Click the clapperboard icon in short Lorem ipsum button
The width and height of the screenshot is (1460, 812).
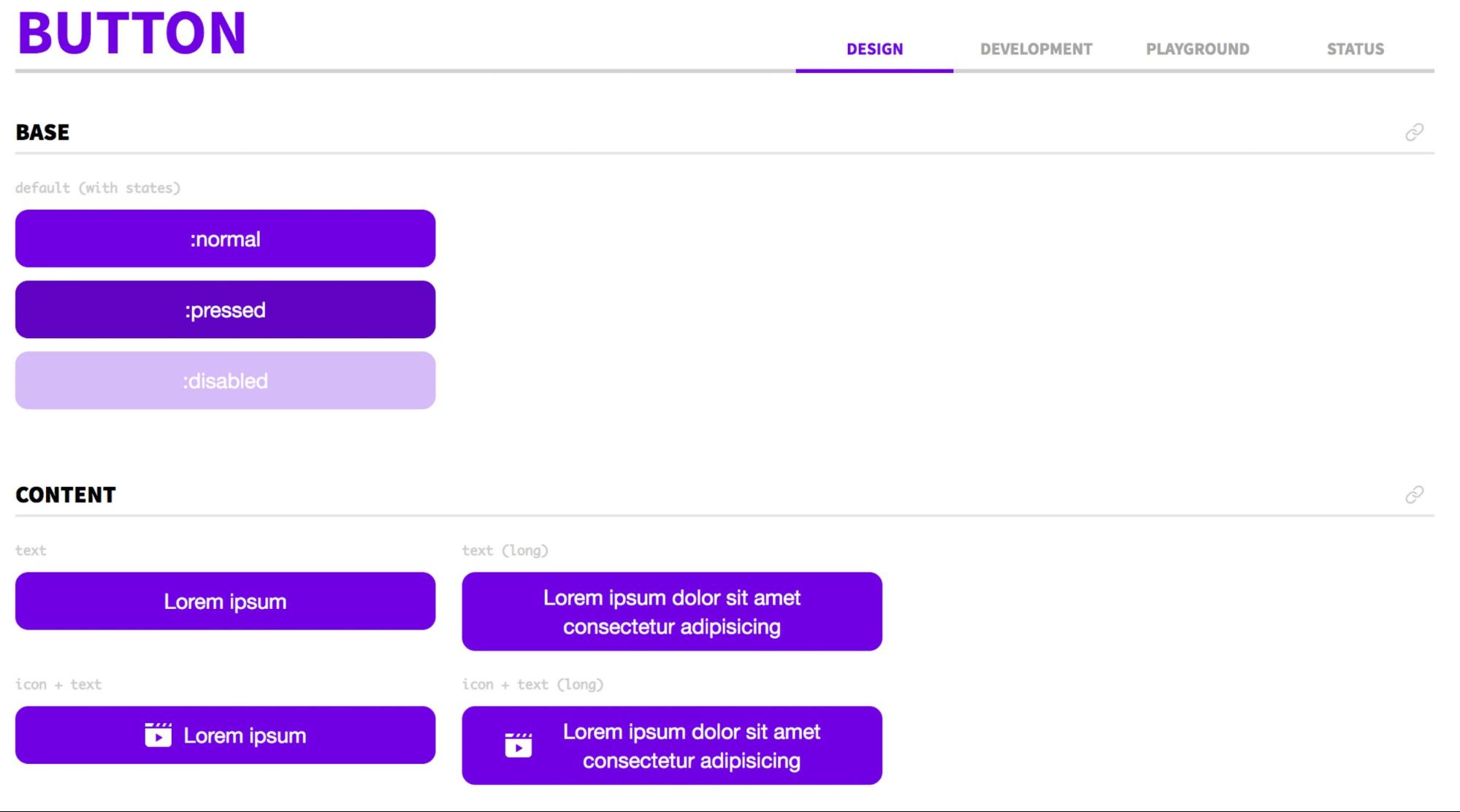158,735
